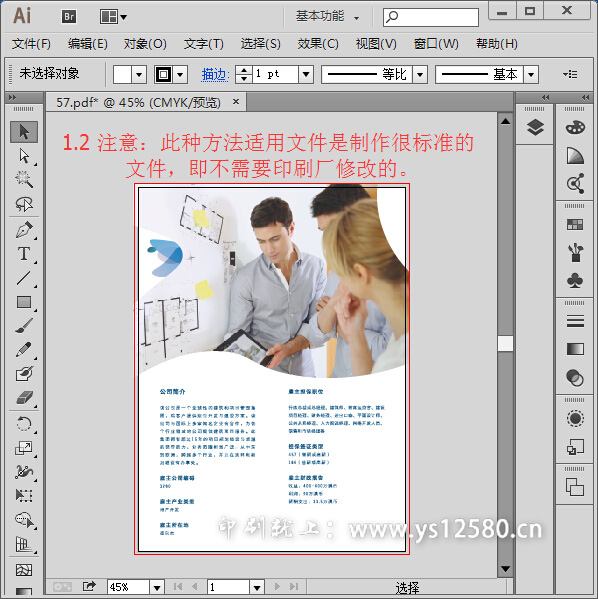Viewport: 598px width, 599px height.
Task: Select the Direct Selection tool (white arrow)
Action: (24, 156)
